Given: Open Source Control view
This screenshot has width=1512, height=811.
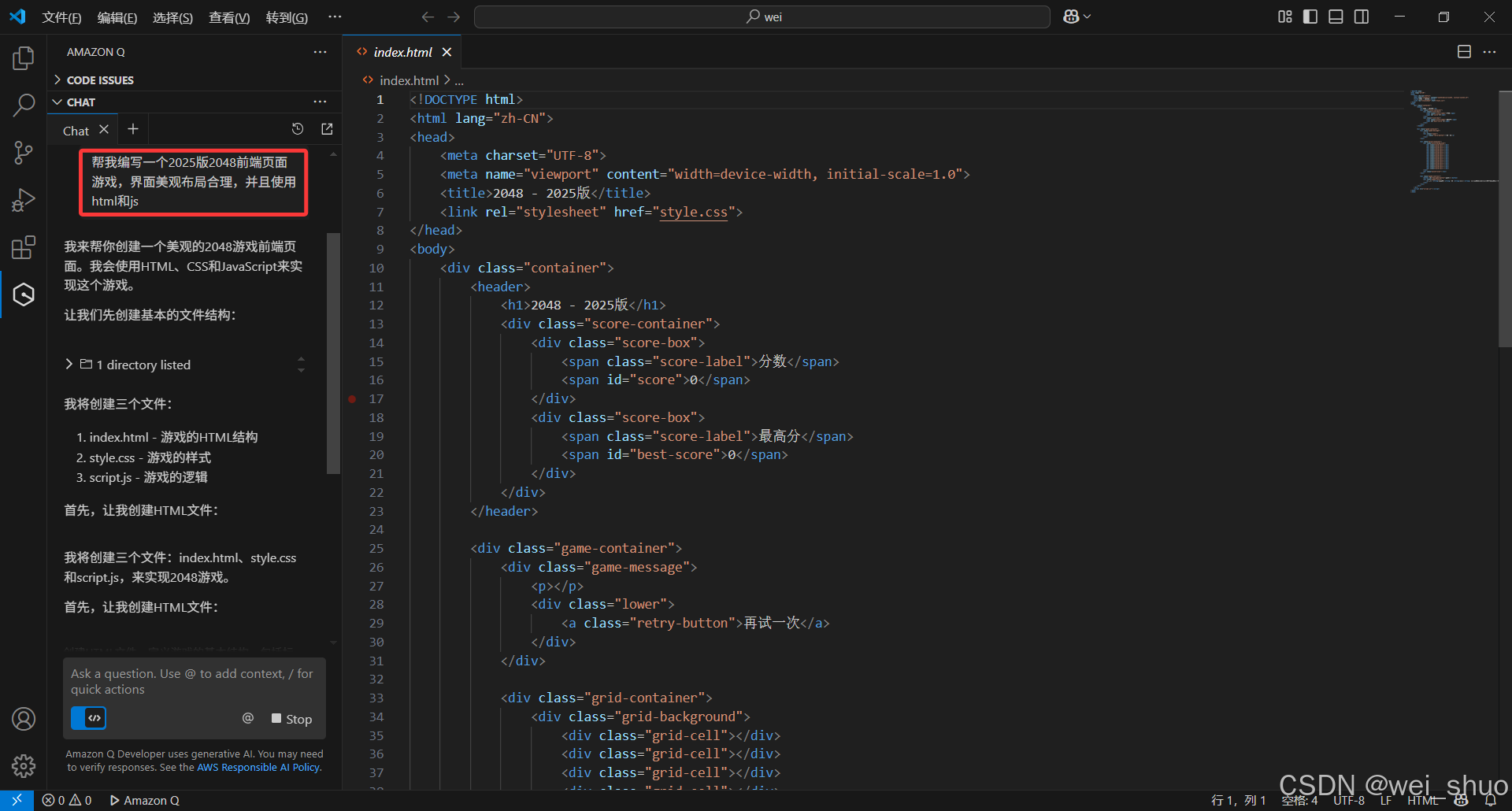Looking at the screenshot, I should pyautogui.click(x=24, y=153).
